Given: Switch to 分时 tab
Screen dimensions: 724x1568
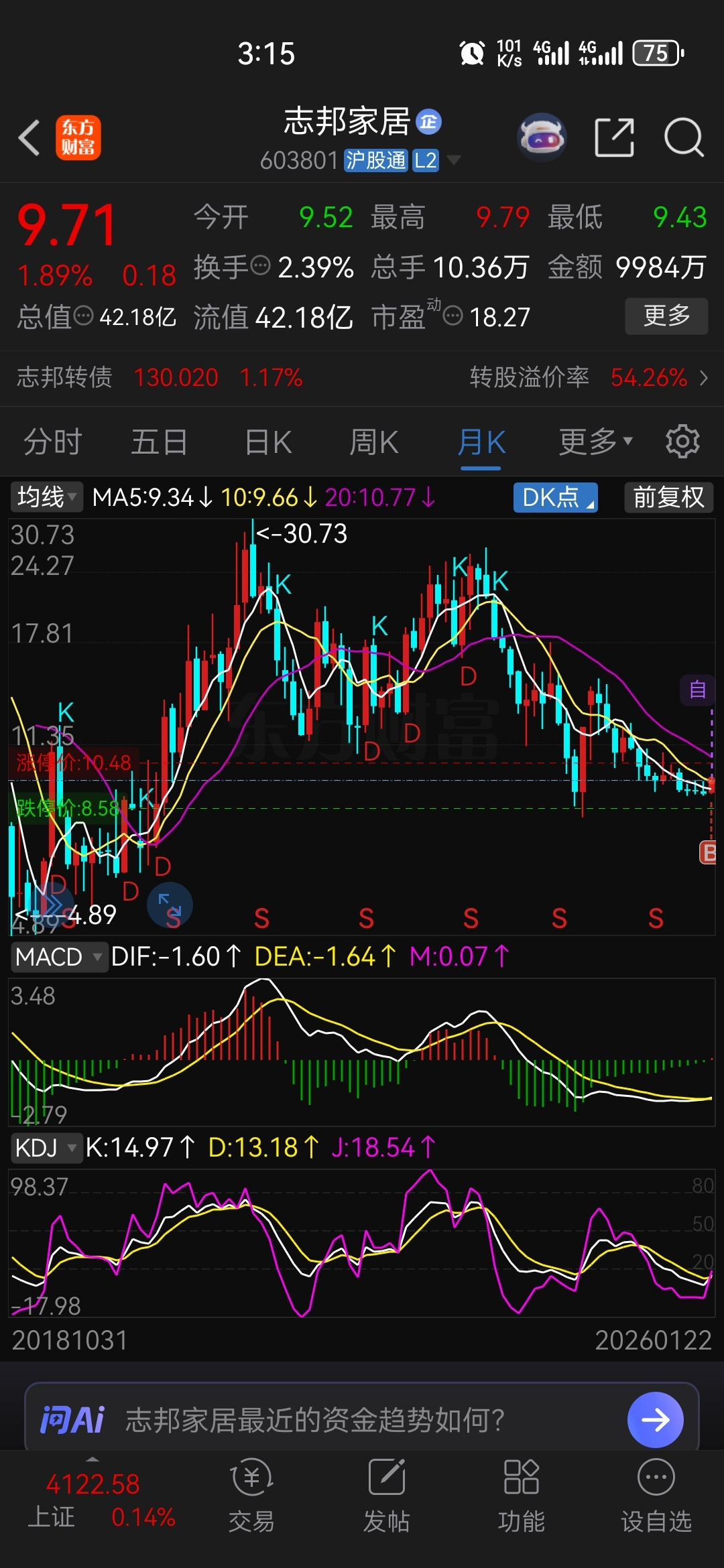Looking at the screenshot, I should click(53, 442).
